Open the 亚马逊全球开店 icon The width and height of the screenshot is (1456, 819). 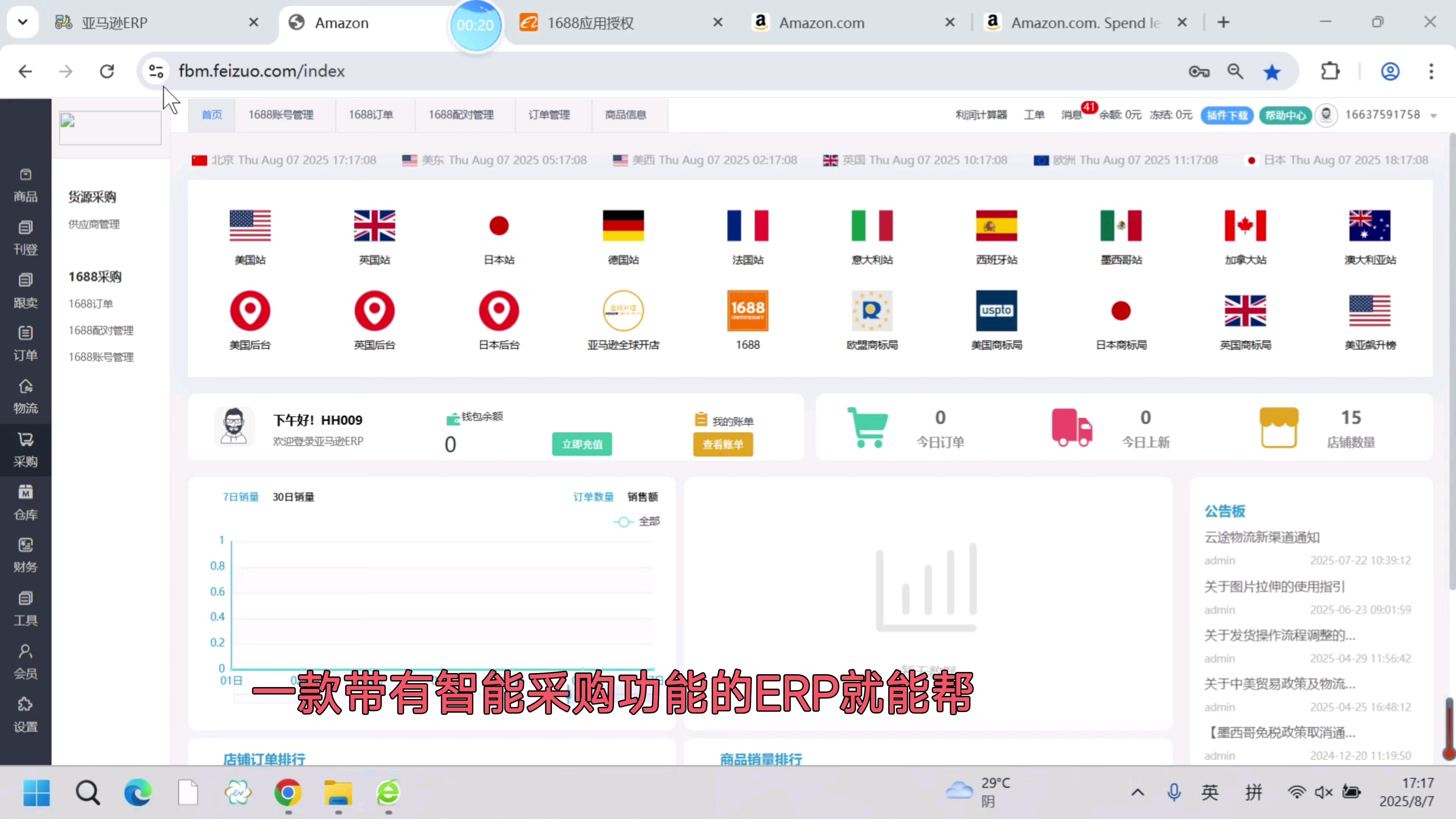(x=623, y=311)
